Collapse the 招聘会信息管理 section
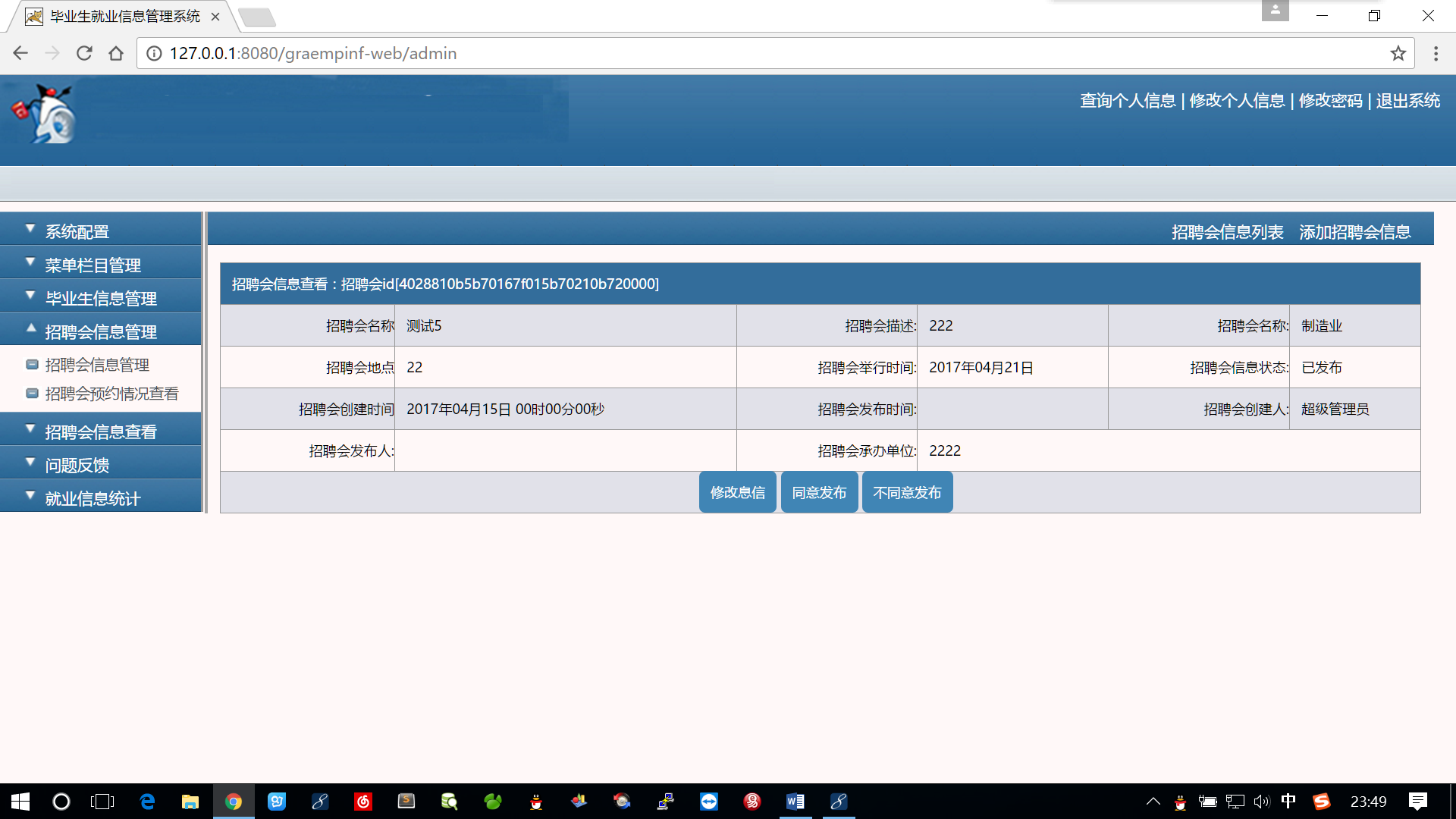The width and height of the screenshot is (1456, 819). [101, 331]
